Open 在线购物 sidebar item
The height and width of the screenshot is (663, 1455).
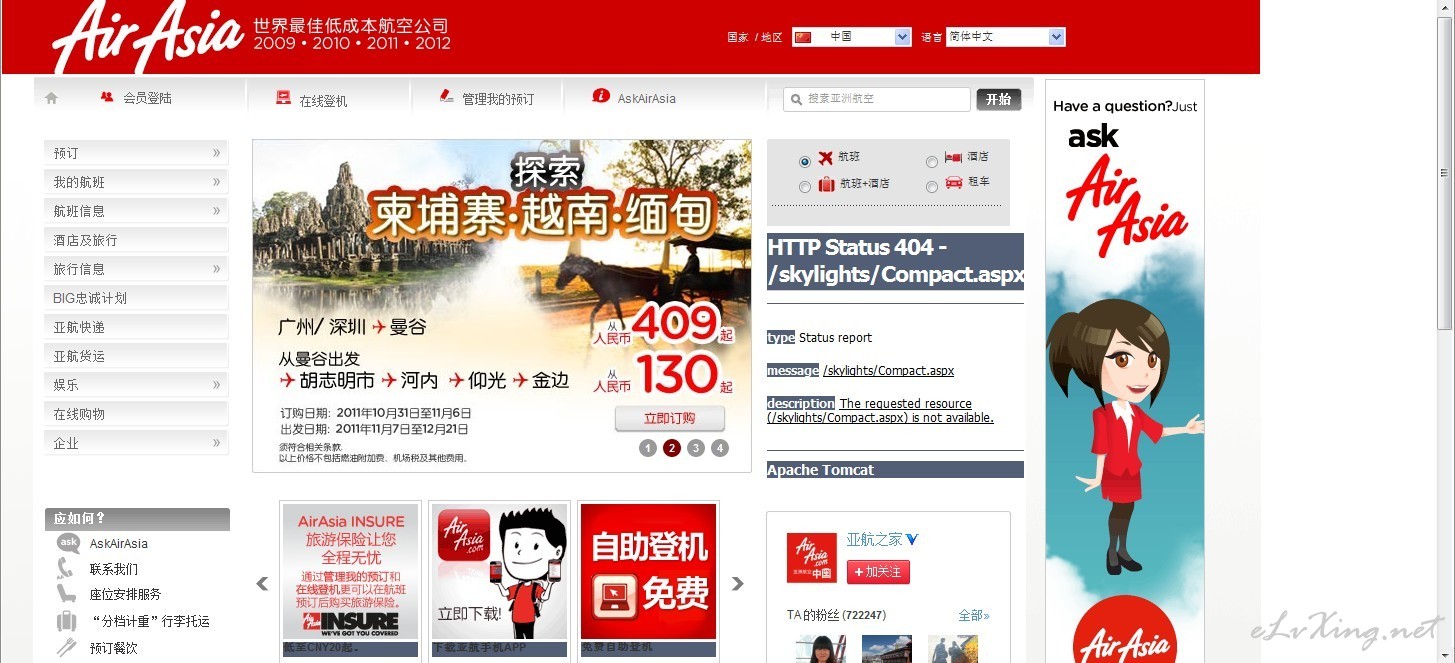click(x=136, y=414)
